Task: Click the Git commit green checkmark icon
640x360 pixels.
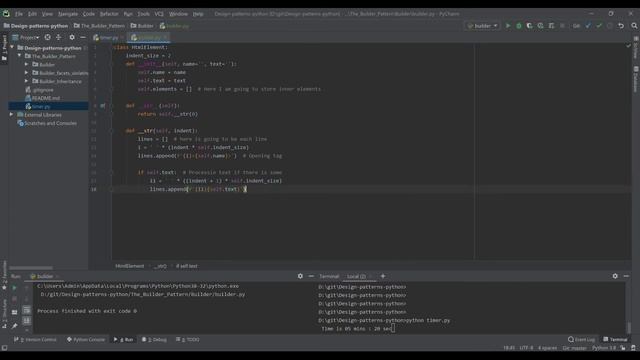Action: coord(599,26)
